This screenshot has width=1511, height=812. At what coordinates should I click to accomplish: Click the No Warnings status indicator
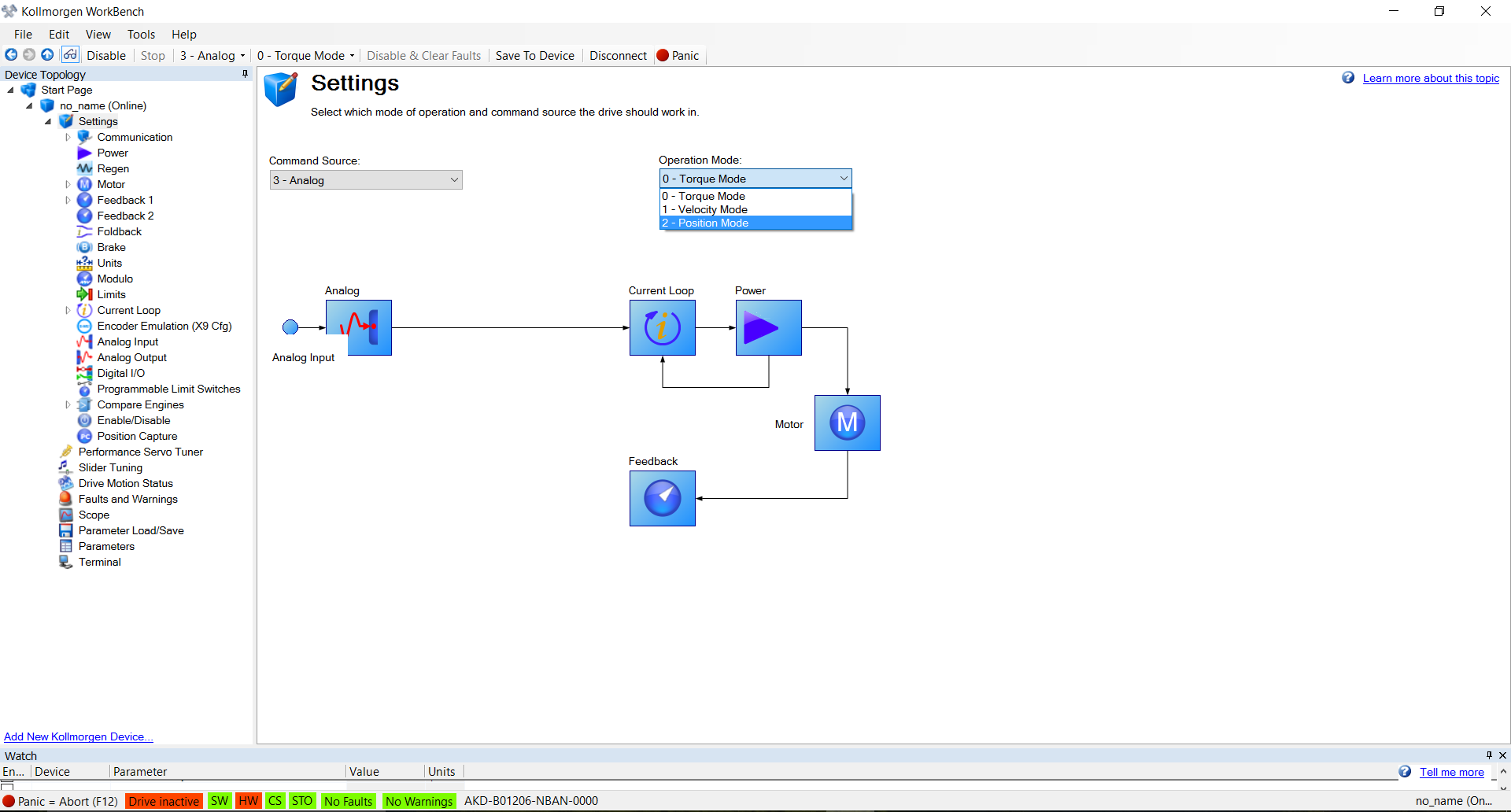click(419, 801)
